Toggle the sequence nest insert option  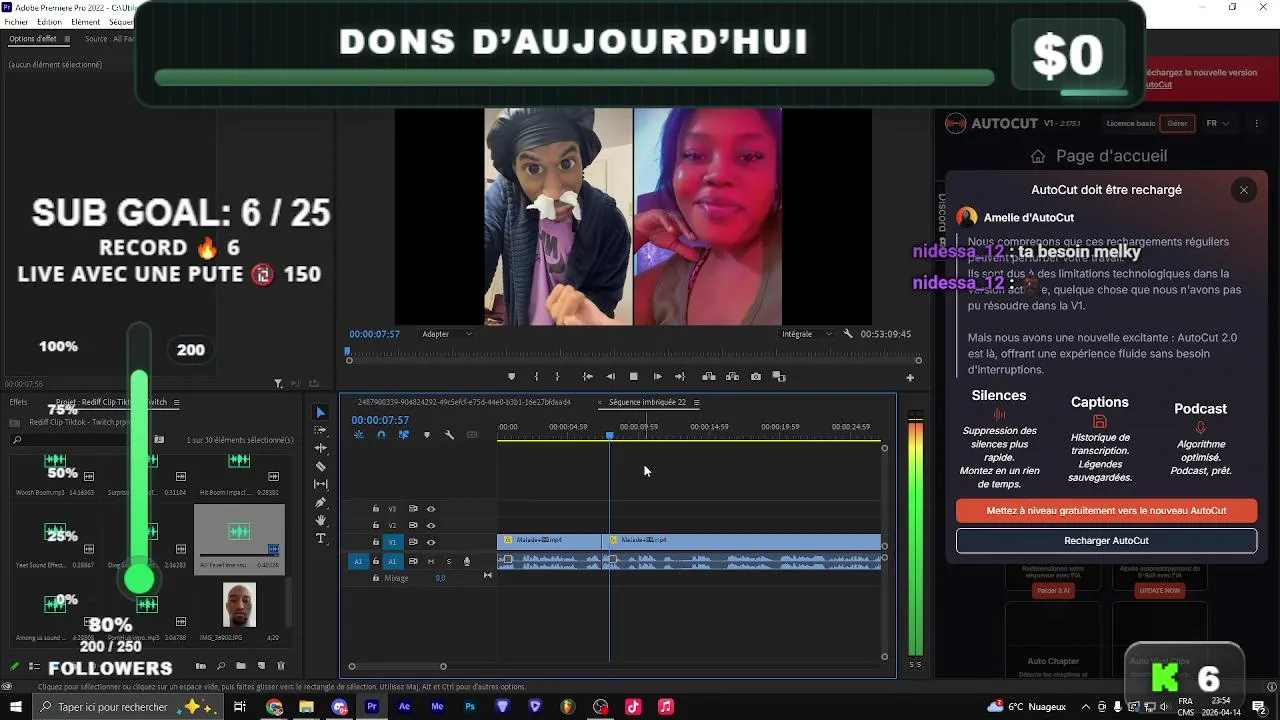[x=359, y=435]
